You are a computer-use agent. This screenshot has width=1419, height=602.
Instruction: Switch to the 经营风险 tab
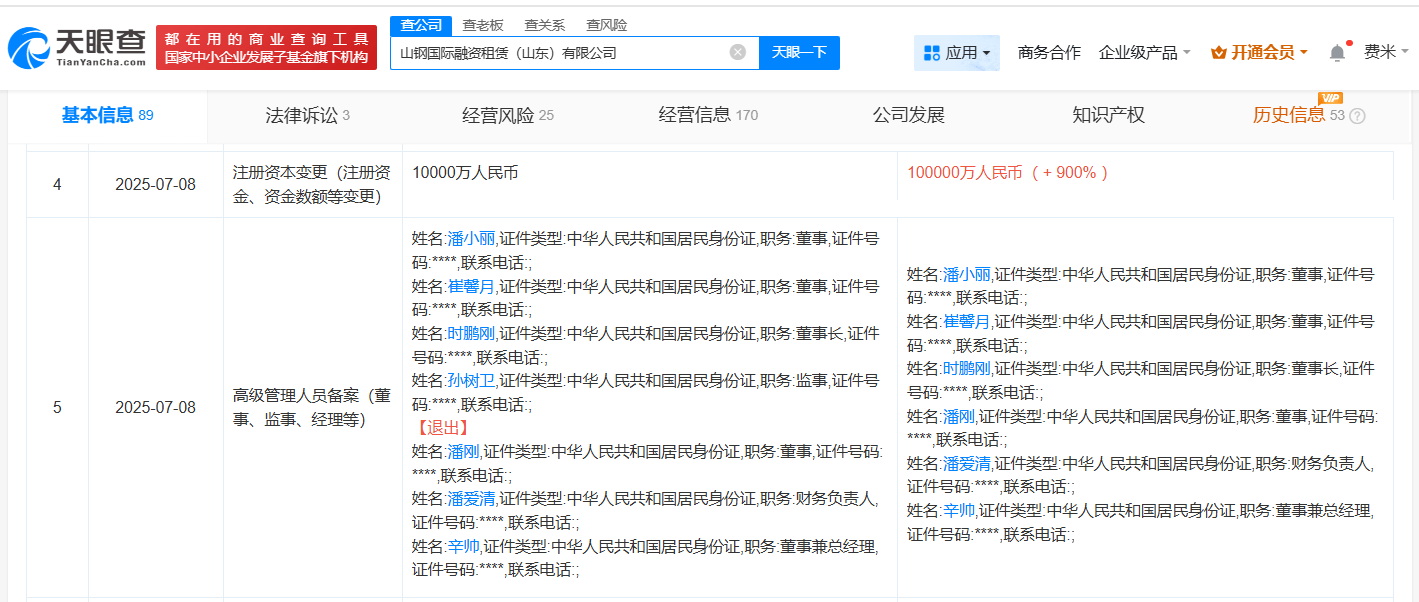(507, 115)
